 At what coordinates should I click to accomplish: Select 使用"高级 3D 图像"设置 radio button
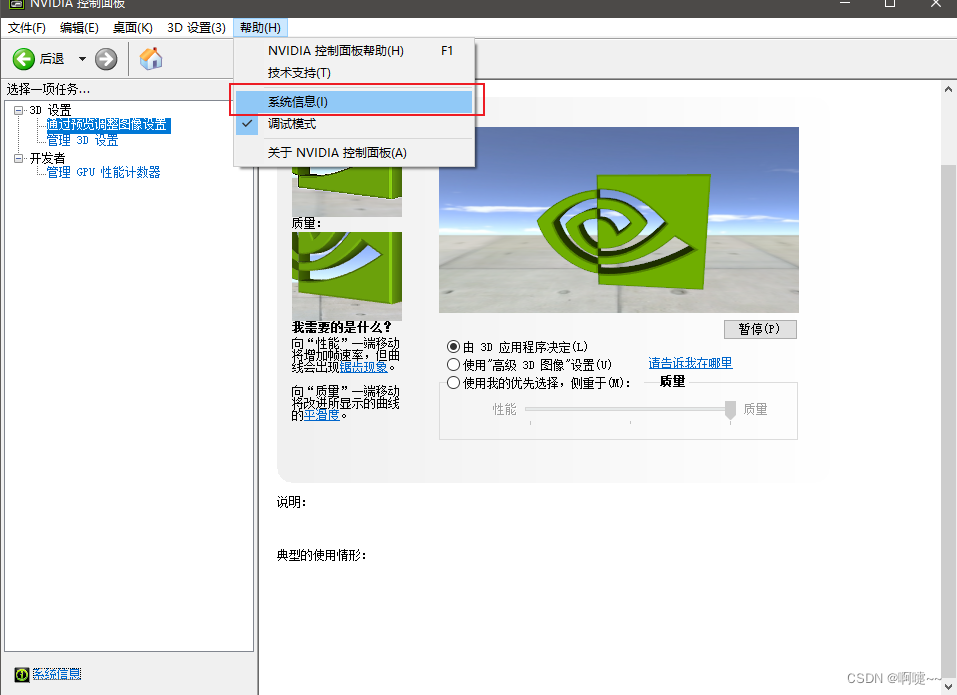[x=453, y=365]
